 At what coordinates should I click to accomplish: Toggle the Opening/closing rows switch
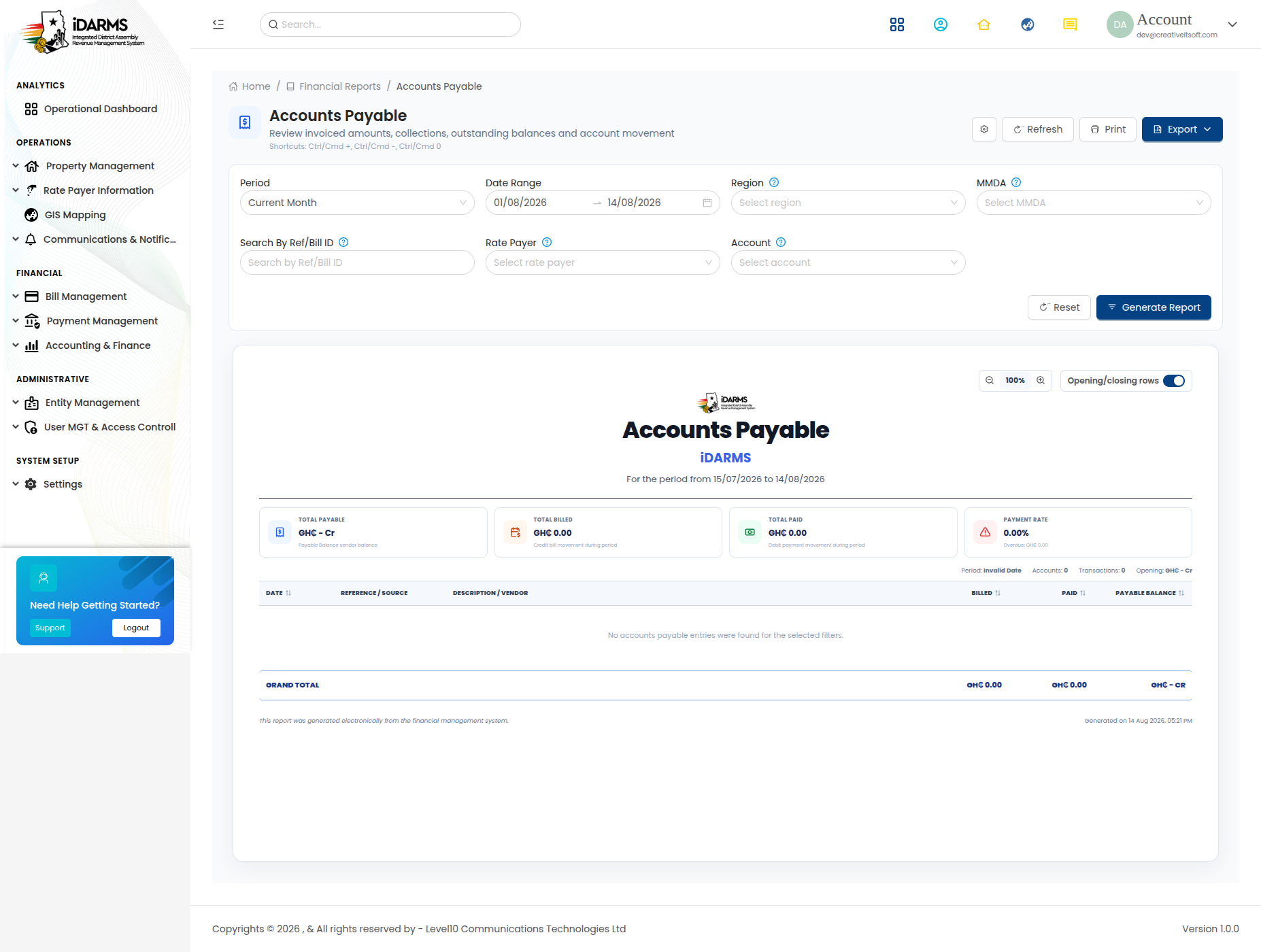tap(1174, 381)
